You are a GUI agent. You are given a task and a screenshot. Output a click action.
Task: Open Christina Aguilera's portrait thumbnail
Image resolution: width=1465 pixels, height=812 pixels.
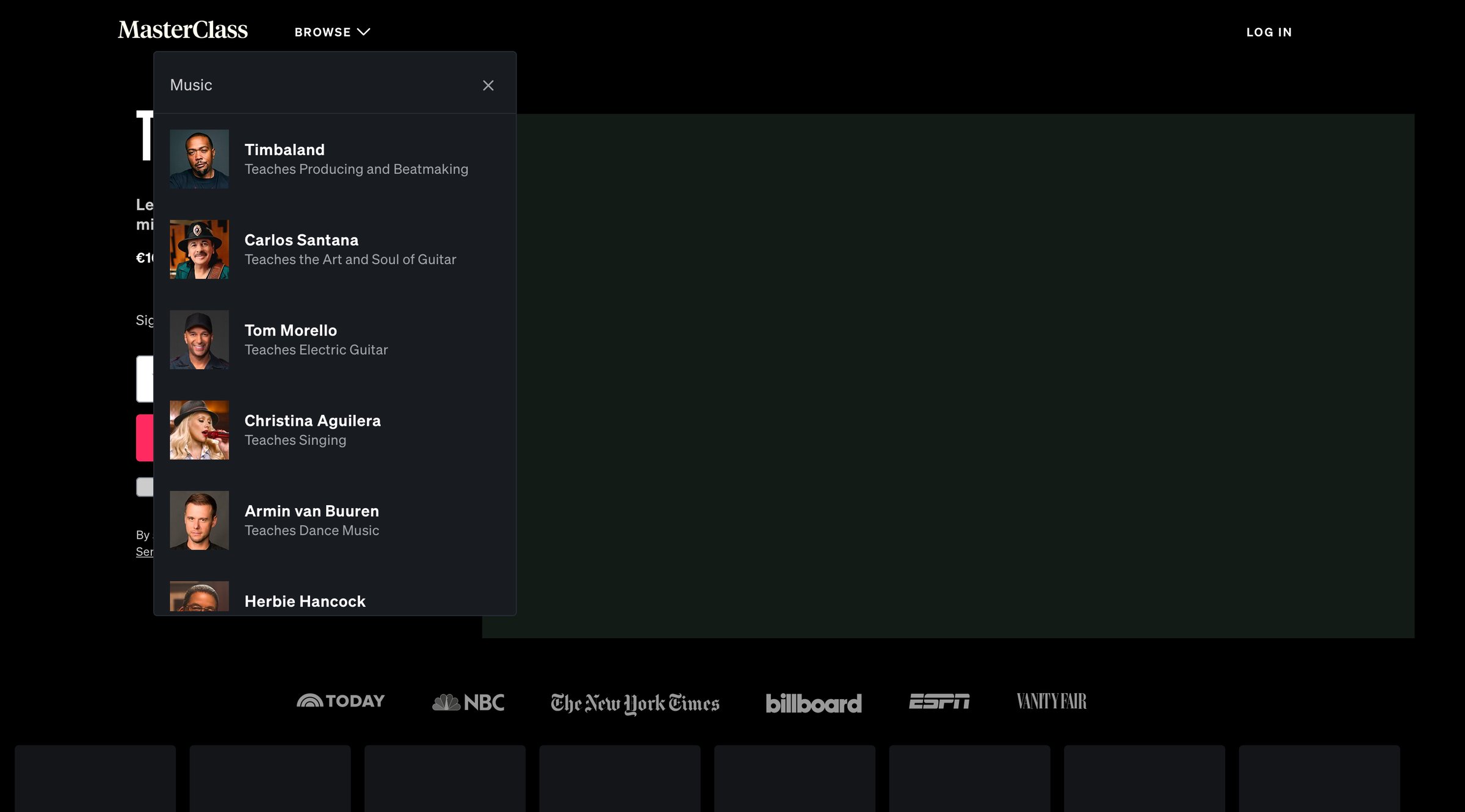[199, 429]
